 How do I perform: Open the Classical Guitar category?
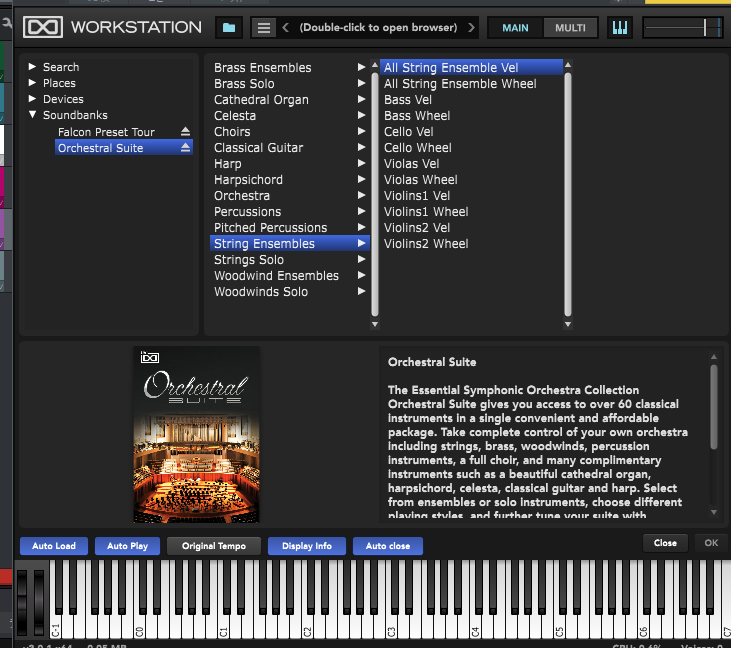point(290,148)
